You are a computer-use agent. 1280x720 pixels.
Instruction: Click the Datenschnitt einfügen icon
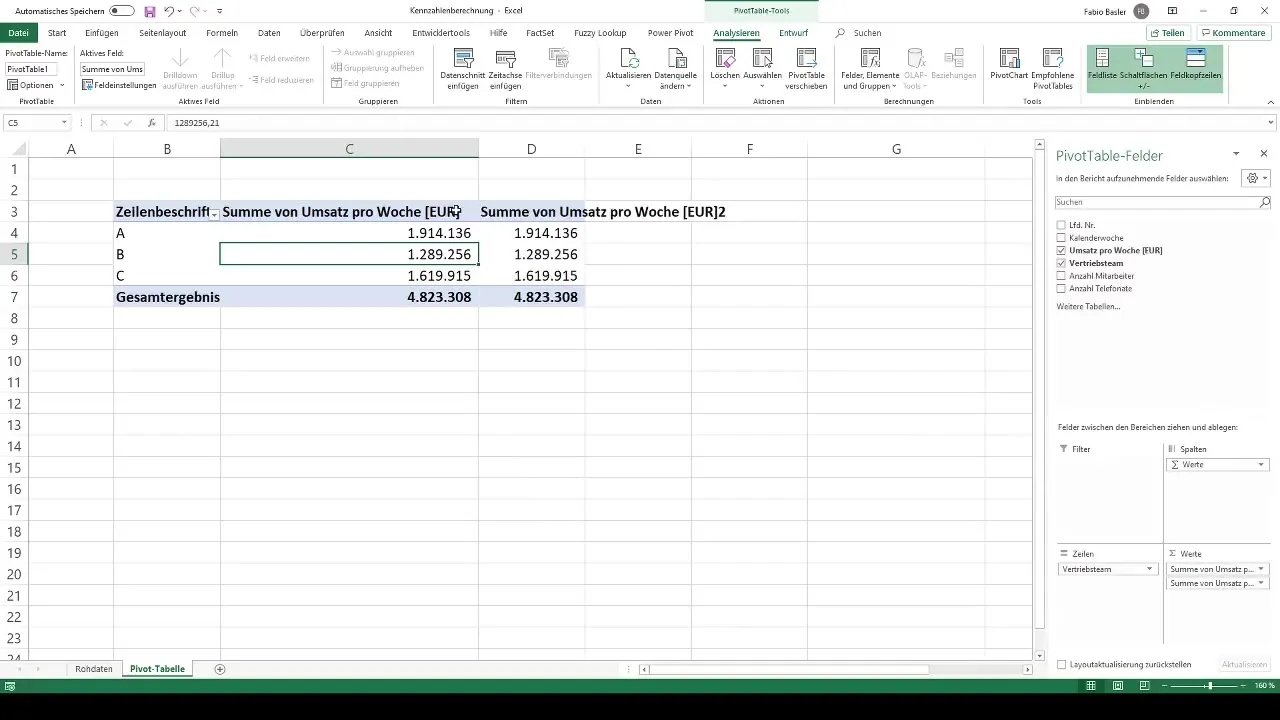click(x=463, y=58)
